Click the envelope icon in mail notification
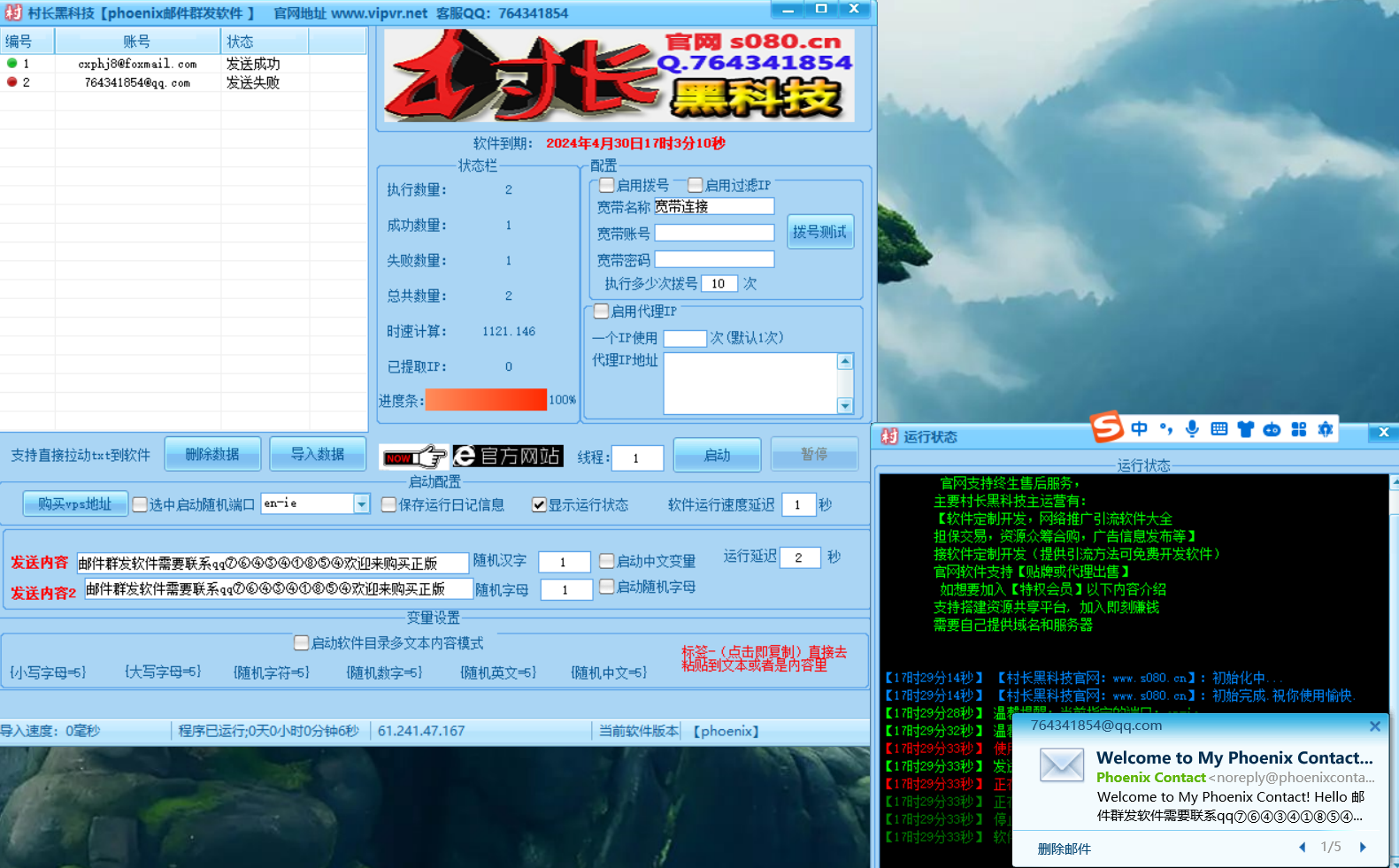Image resolution: width=1399 pixels, height=868 pixels. (x=1062, y=764)
